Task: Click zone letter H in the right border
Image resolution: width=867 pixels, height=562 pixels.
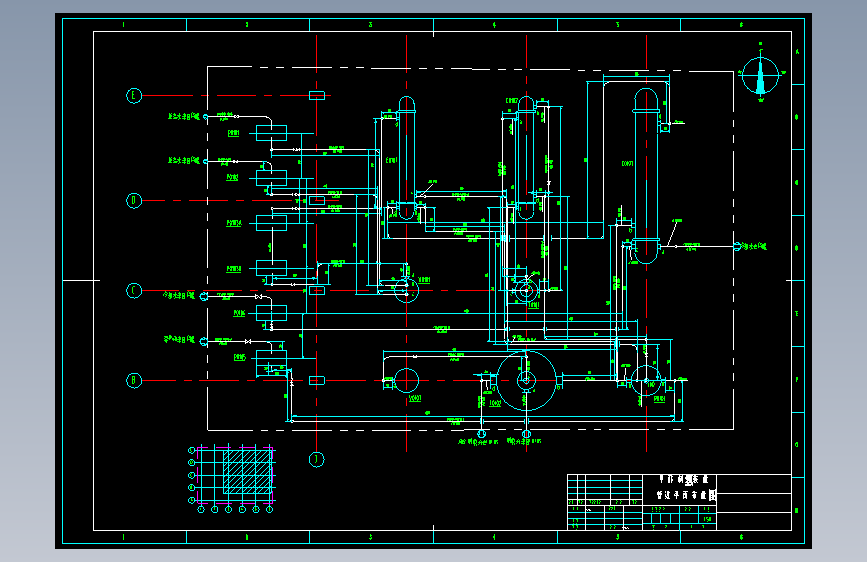Action: [x=797, y=511]
